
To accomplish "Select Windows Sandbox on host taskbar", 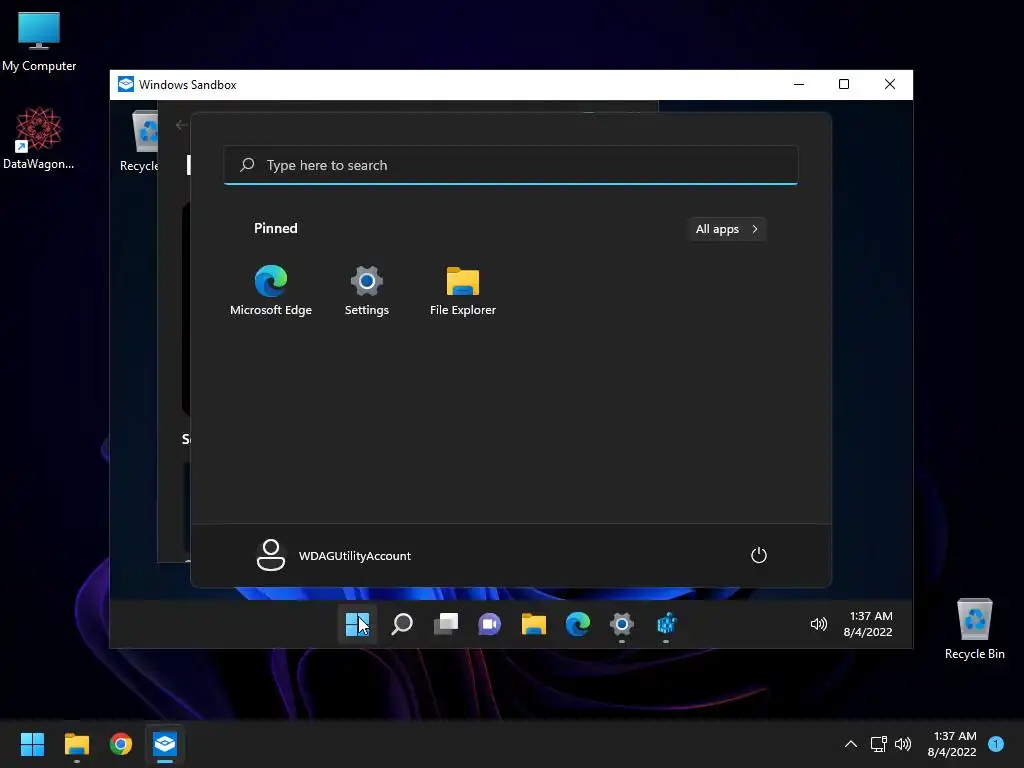I will coord(165,744).
